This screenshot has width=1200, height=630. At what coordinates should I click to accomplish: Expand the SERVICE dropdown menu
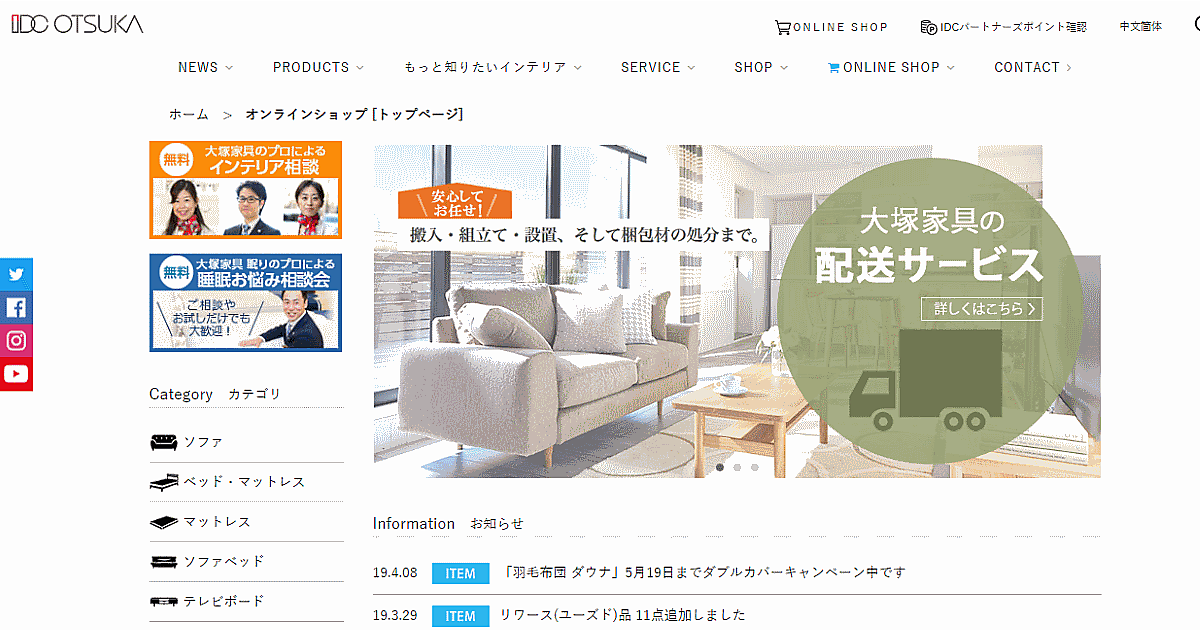(x=657, y=67)
